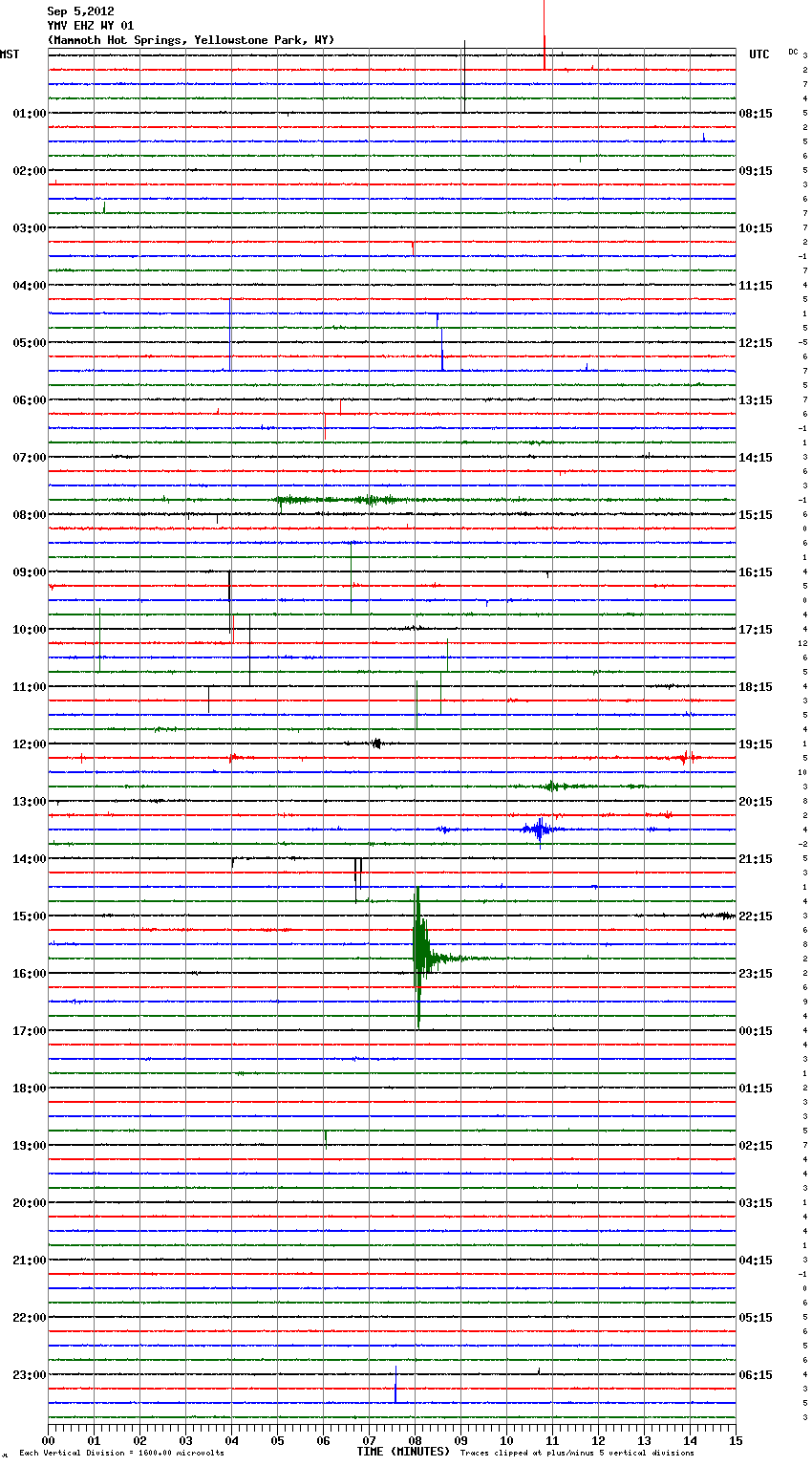
Task: Click the small black event on the 12:00 trace
Action: [x=376, y=744]
